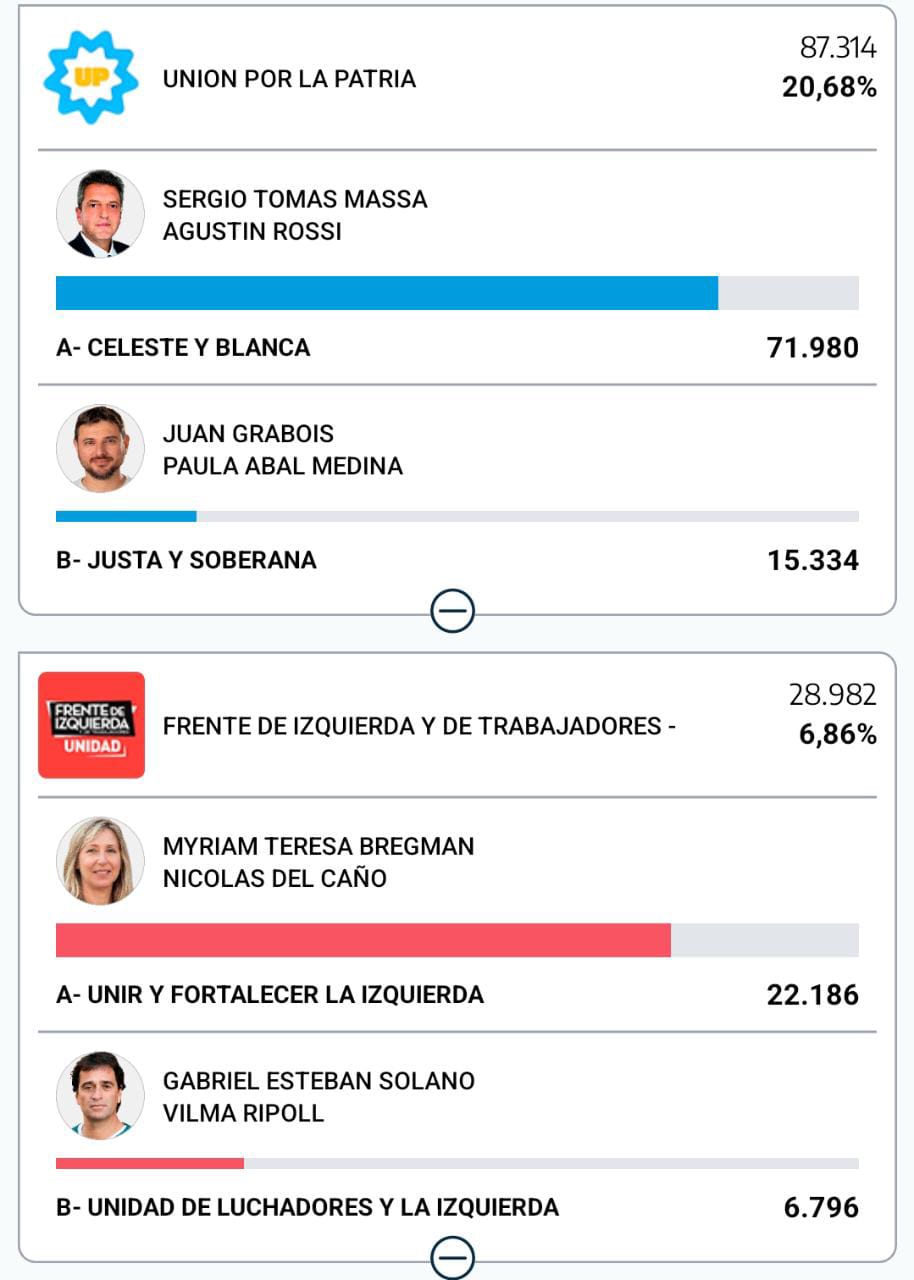
Task: Click the 6,86% party percentage
Action: [x=837, y=735]
